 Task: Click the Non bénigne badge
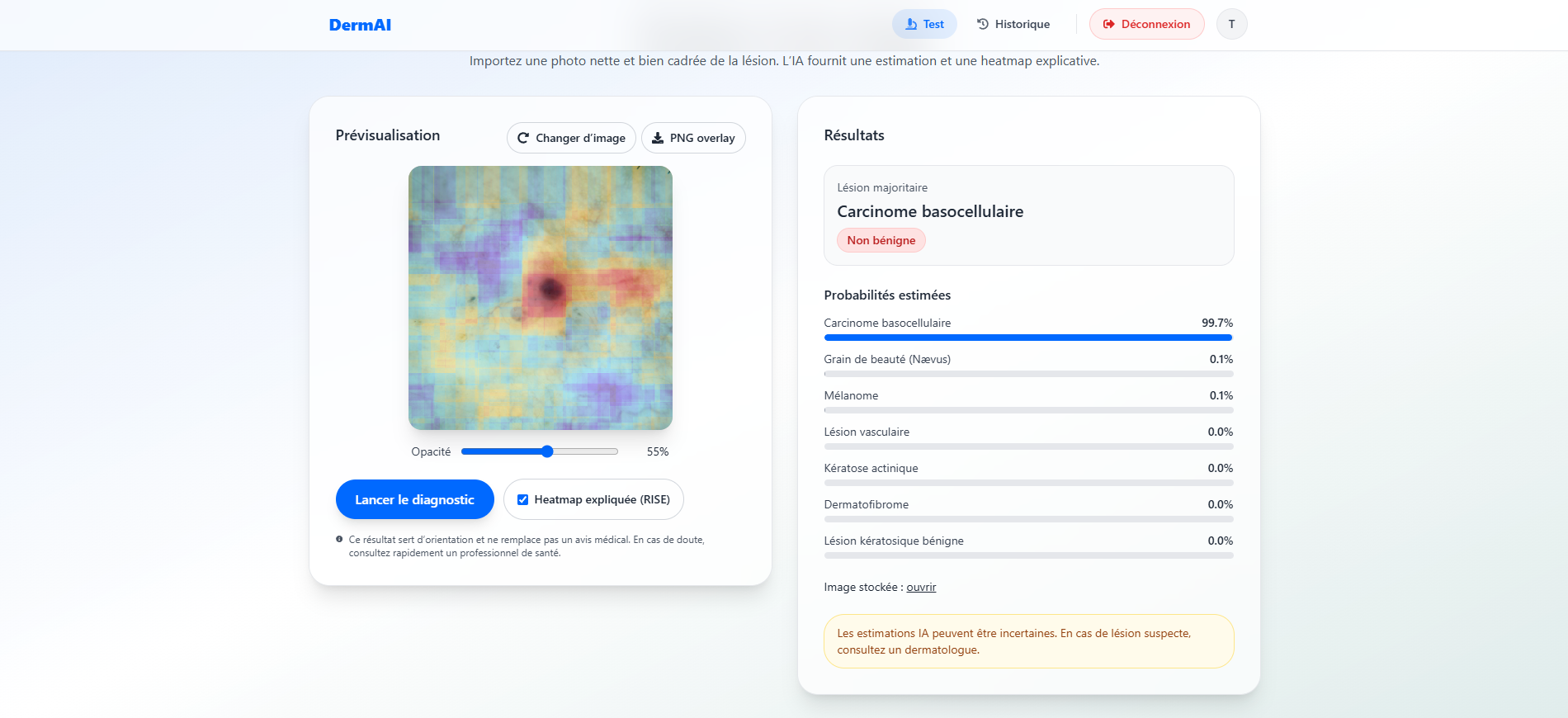(881, 240)
